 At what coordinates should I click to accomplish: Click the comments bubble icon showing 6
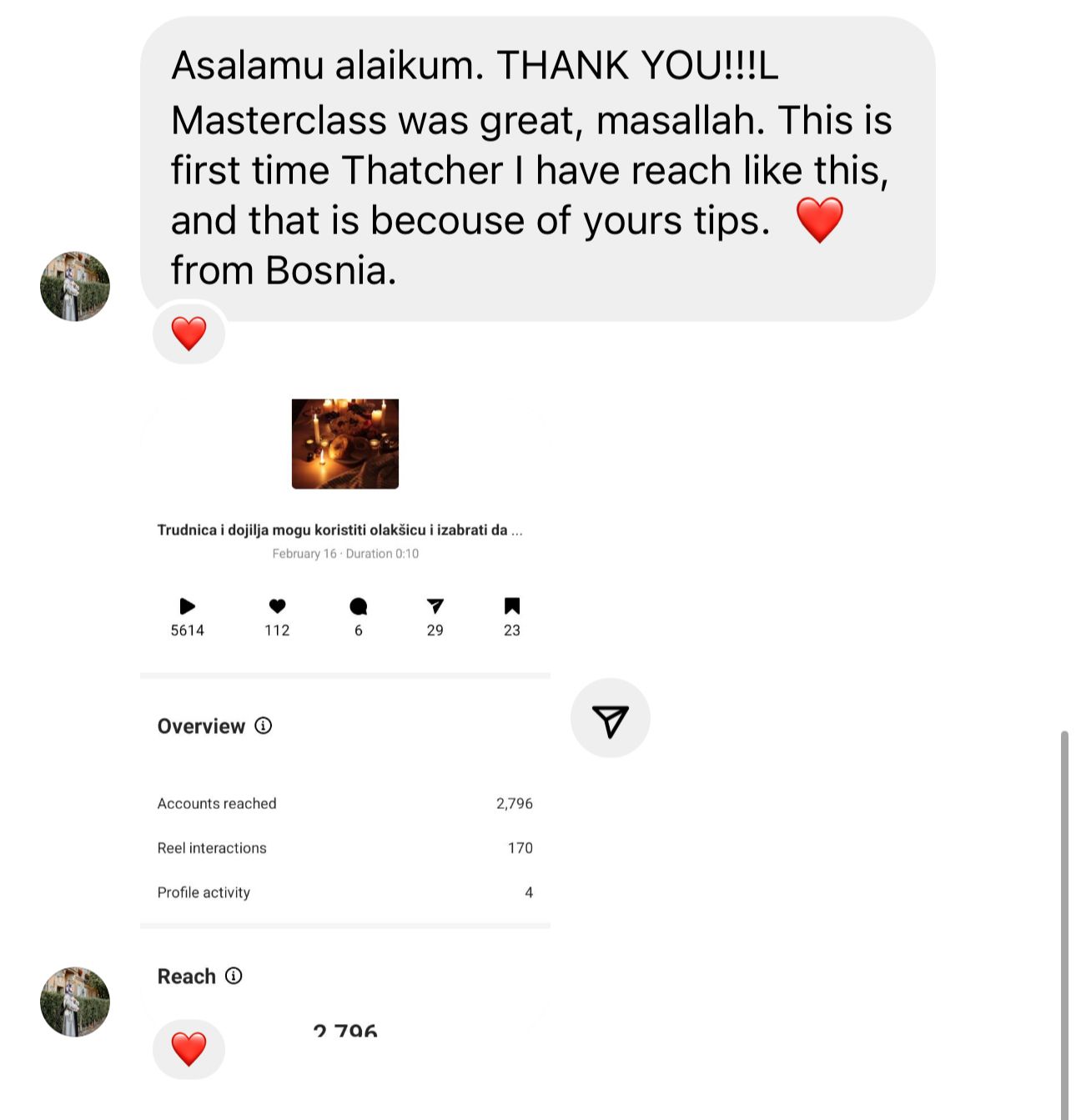coord(359,606)
